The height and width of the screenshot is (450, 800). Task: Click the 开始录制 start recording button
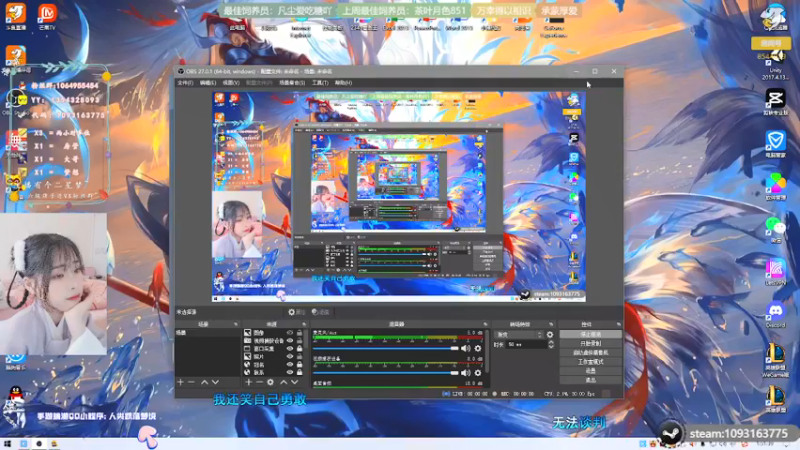click(x=590, y=343)
